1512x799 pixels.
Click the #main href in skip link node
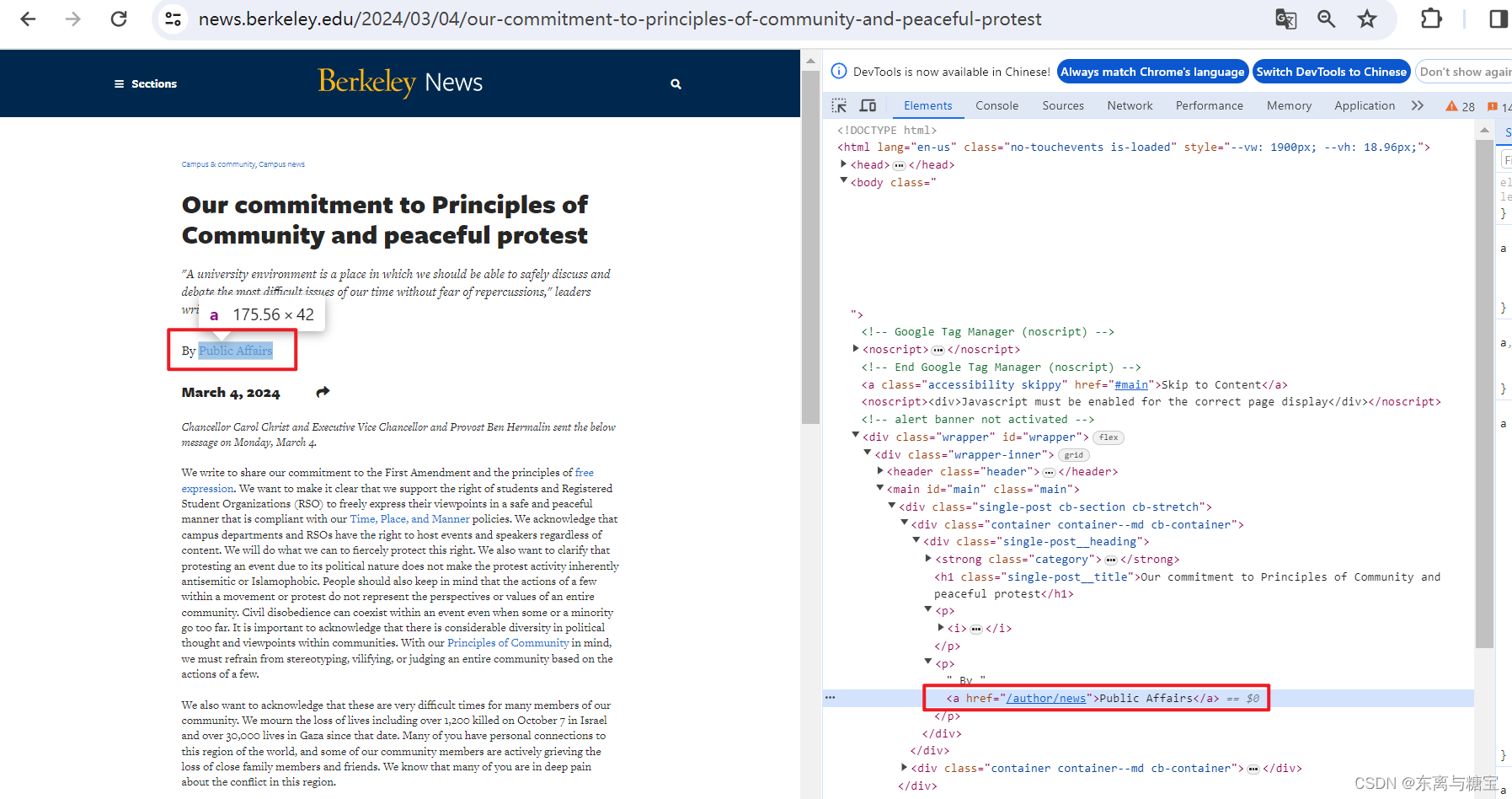point(1131,385)
